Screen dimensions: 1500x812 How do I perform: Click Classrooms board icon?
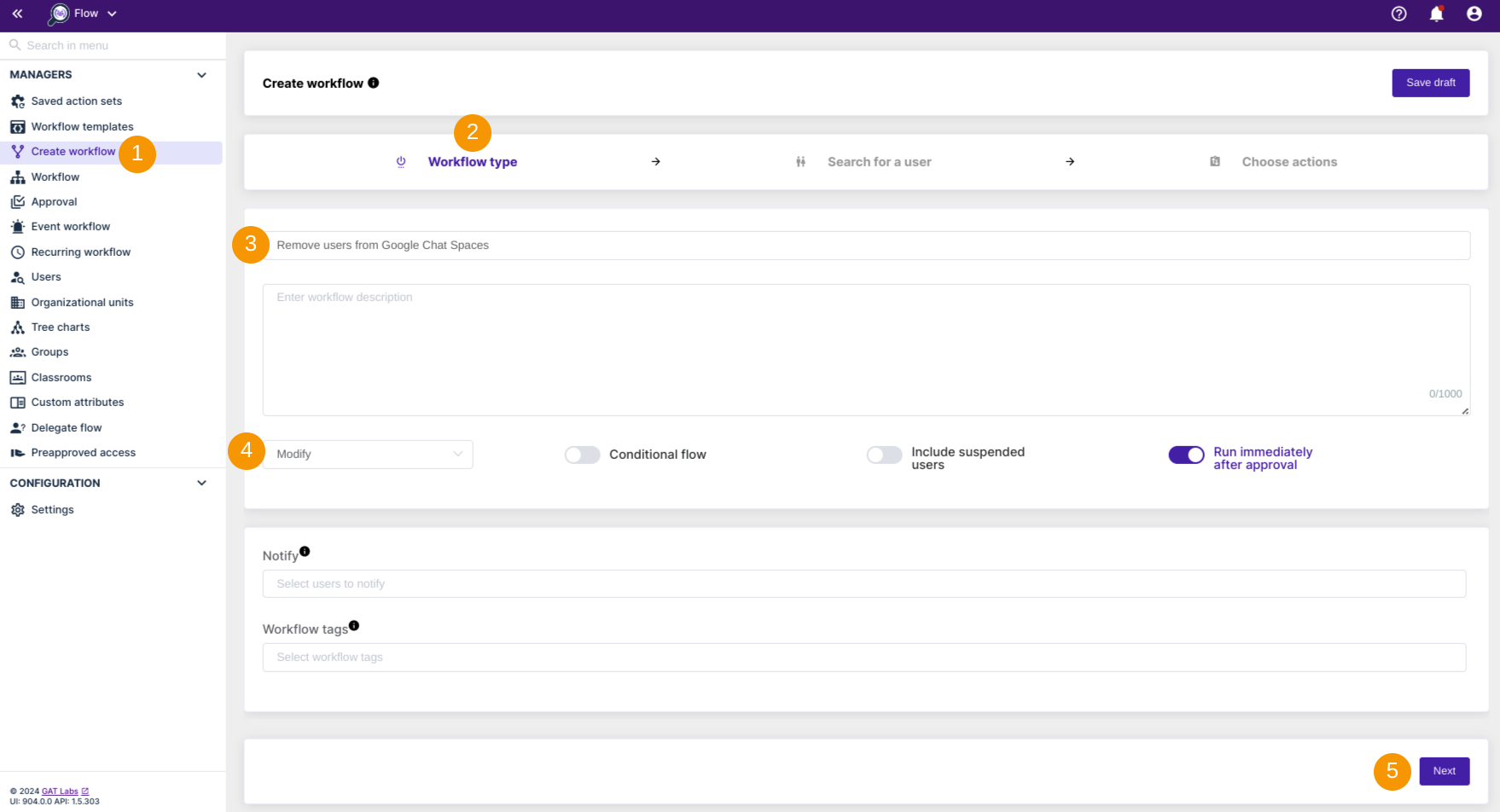click(x=18, y=378)
